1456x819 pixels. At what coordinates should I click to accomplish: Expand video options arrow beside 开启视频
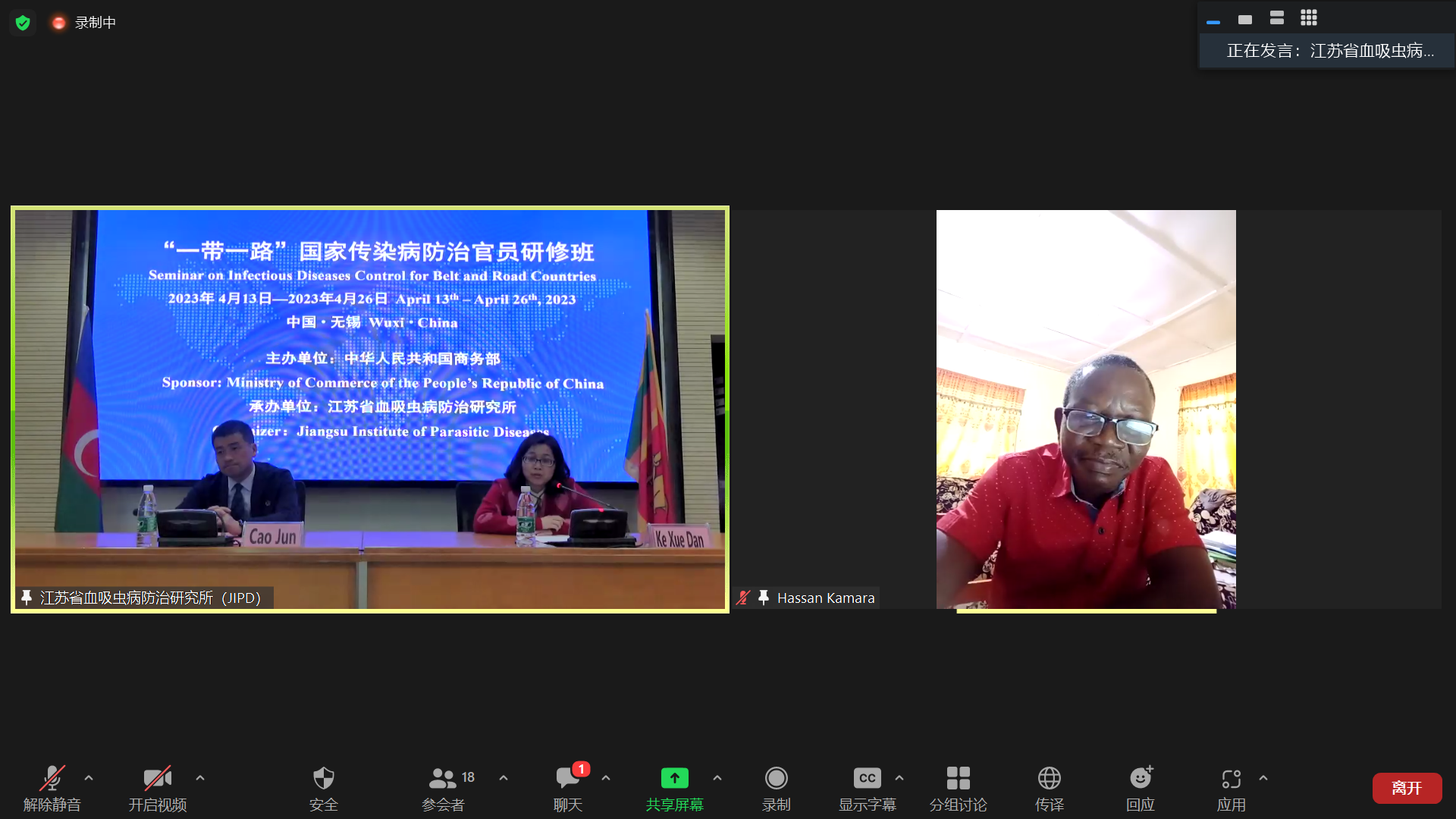click(x=200, y=778)
